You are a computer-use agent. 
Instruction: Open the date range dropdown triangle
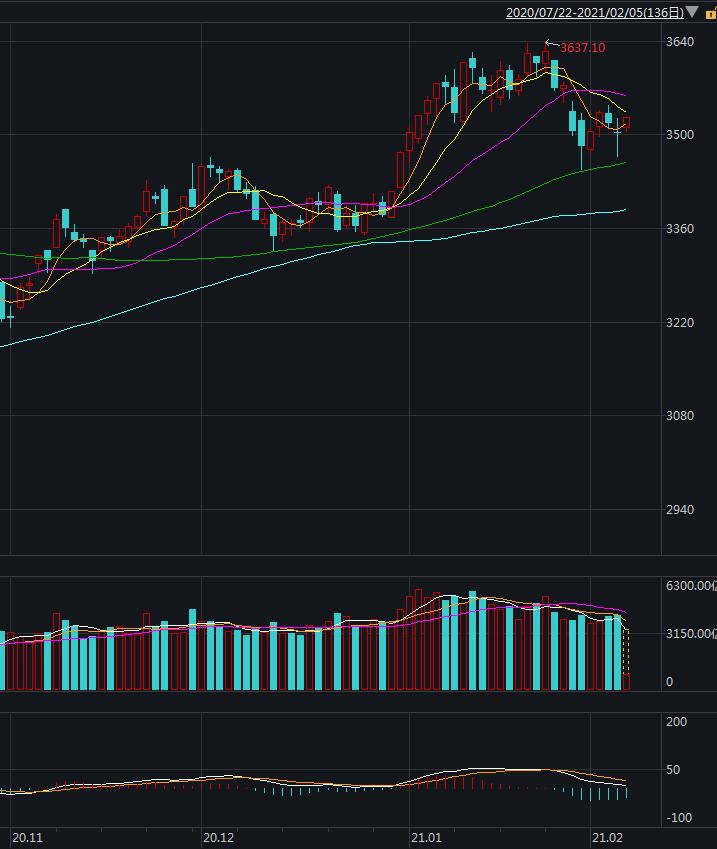692,13
